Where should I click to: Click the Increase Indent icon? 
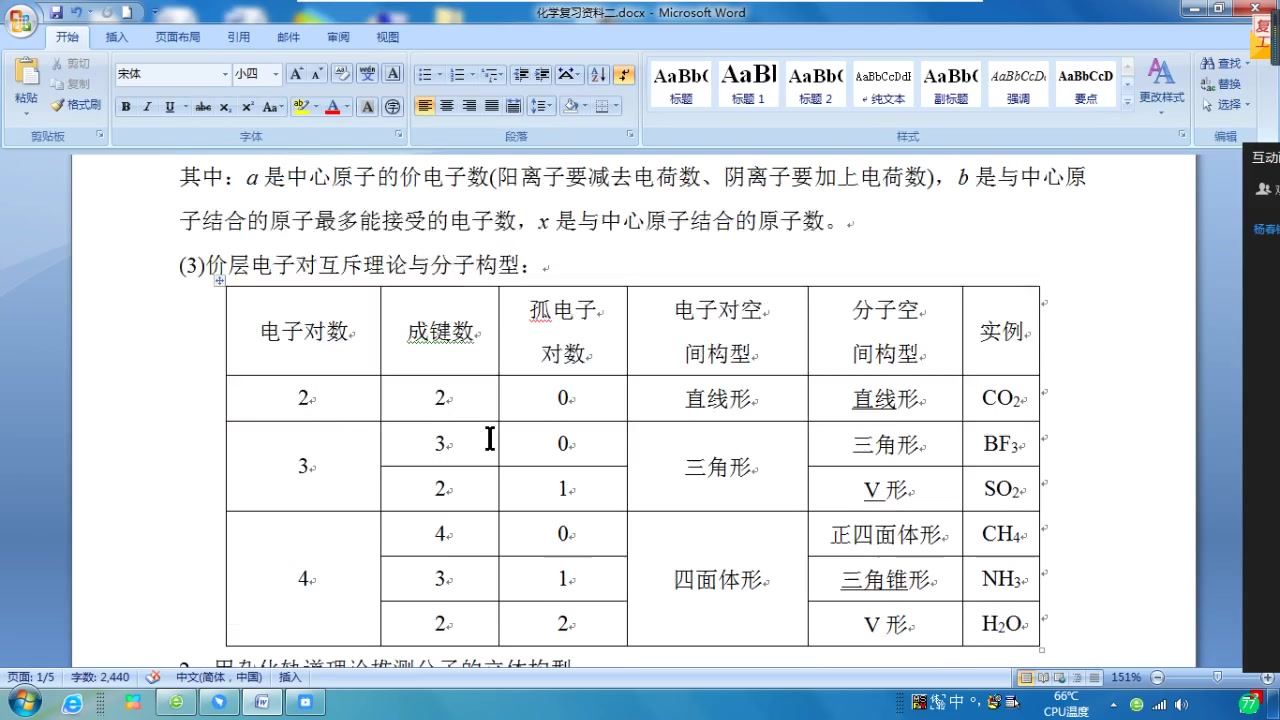tap(542, 74)
